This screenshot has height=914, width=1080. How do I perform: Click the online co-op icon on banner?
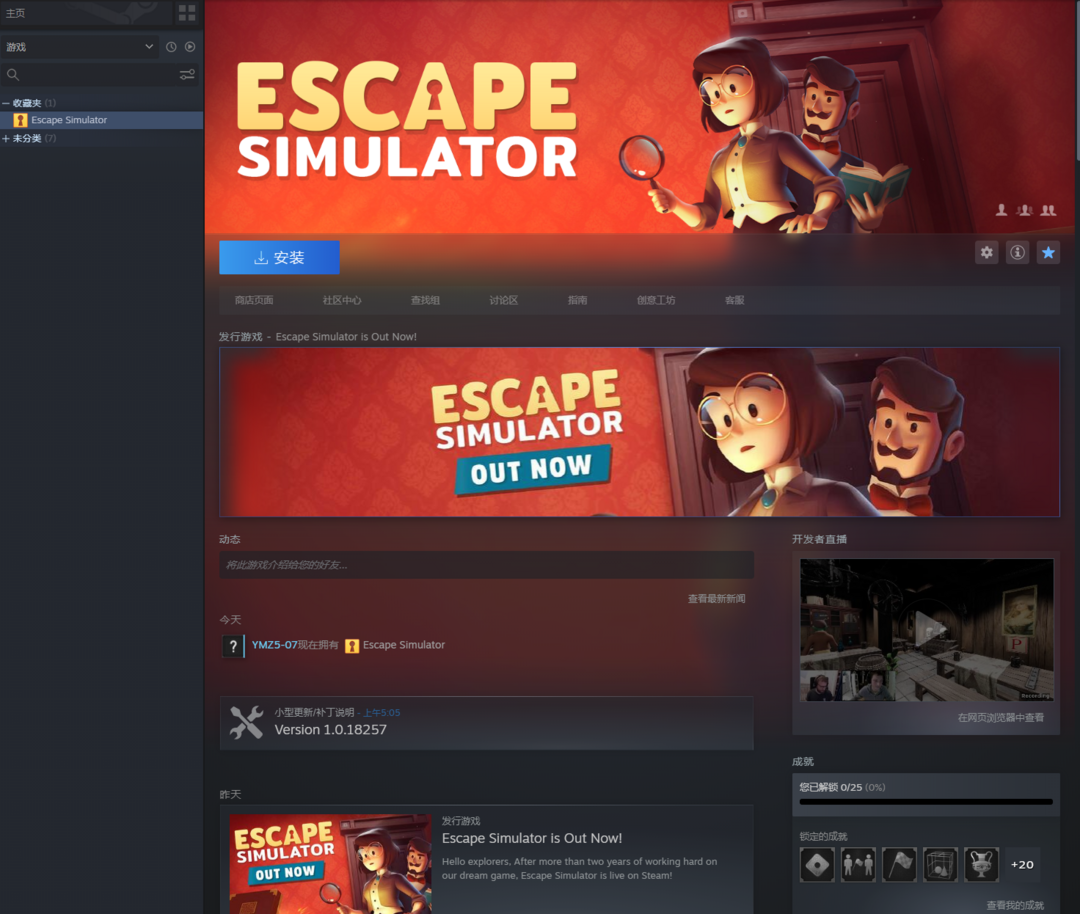click(x=1024, y=210)
